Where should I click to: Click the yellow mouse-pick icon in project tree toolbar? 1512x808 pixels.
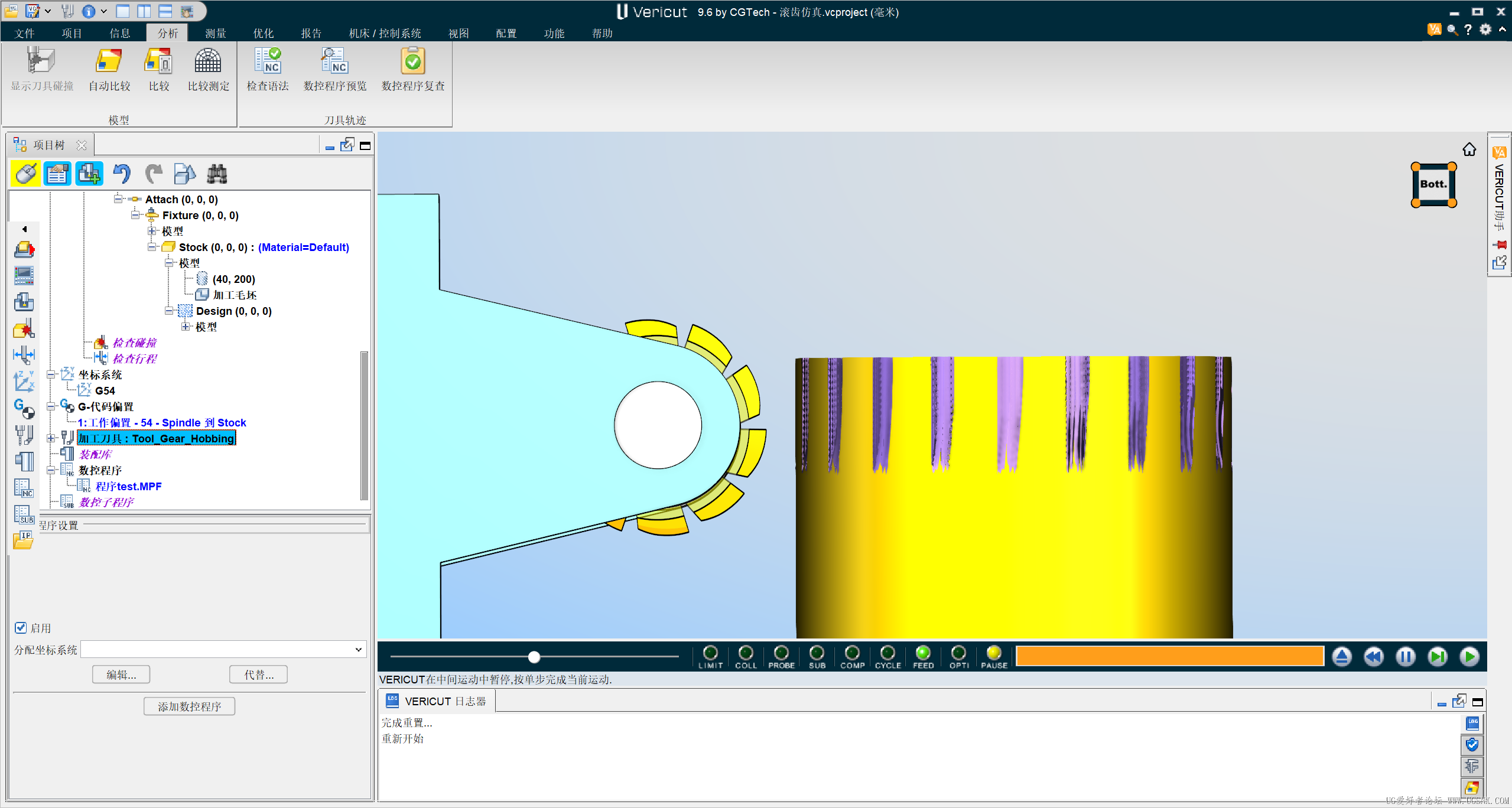pos(26,174)
